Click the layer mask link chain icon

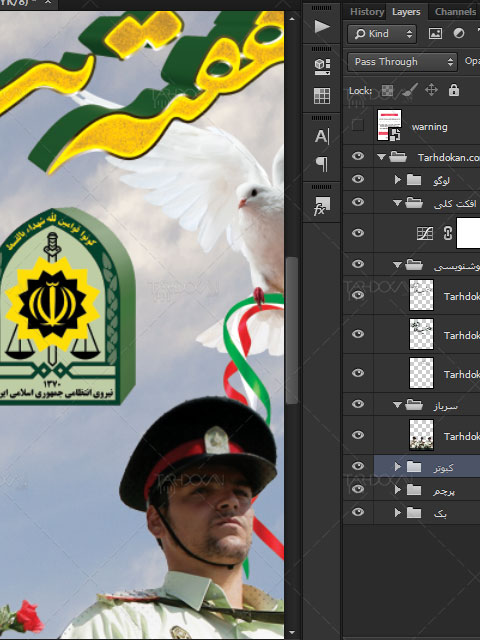(x=448, y=233)
